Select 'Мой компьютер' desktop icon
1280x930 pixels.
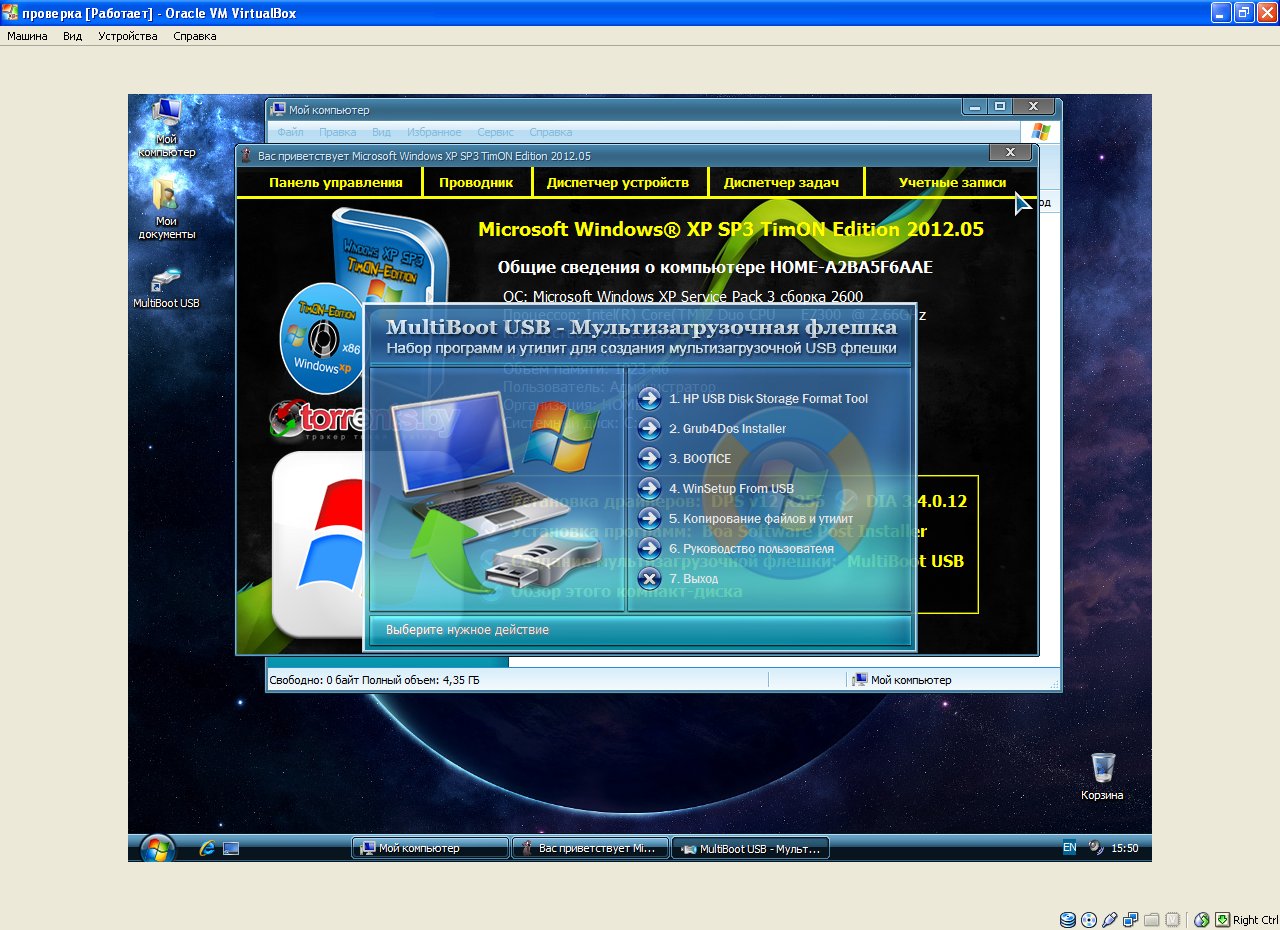(167, 128)
